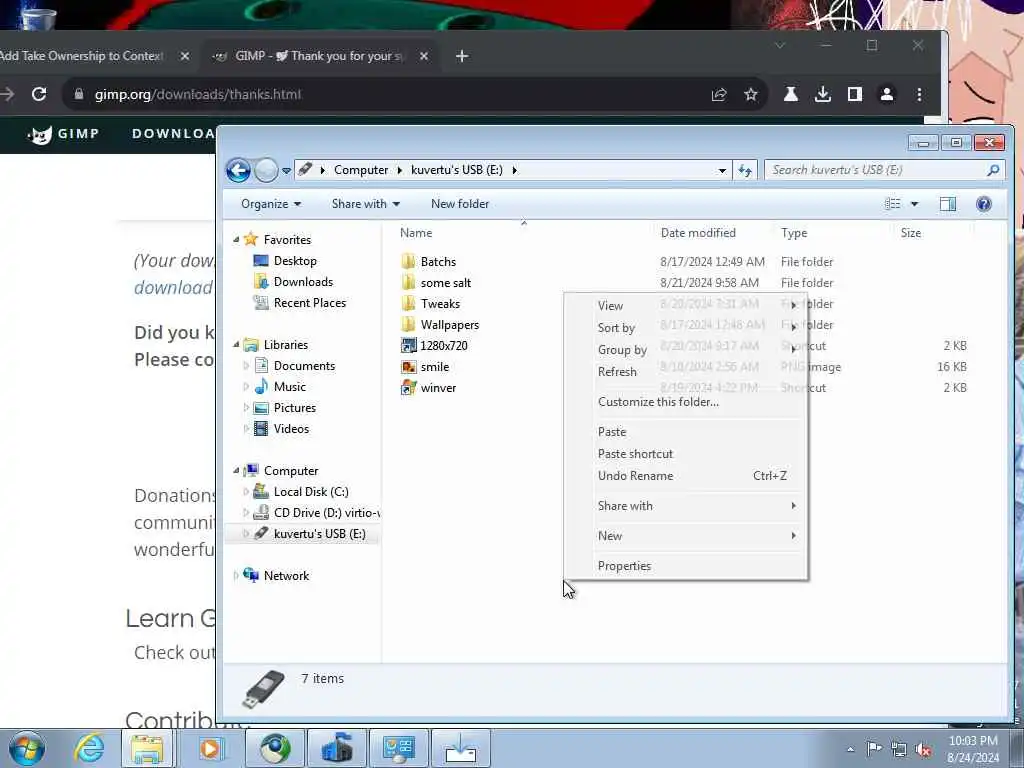Sort files by Name column header
The width and height of the screenshot is (1024, 768).
(416, 232)
